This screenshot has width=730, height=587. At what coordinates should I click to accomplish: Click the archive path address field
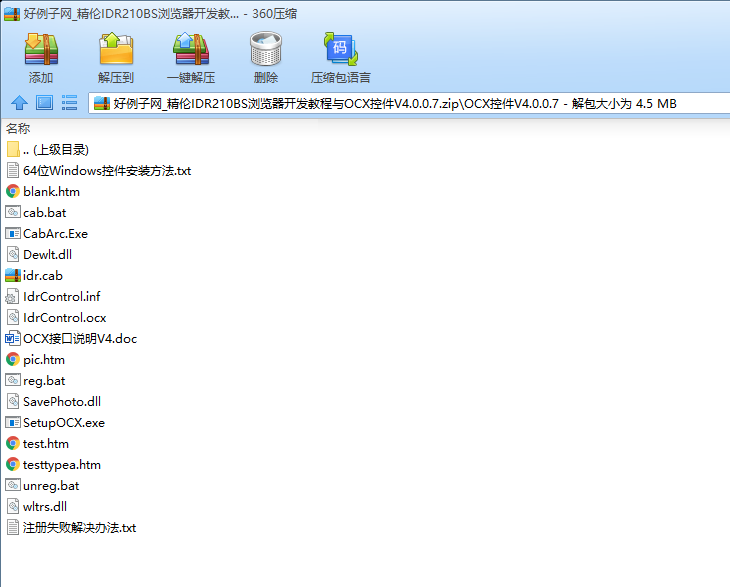point(410,103)
